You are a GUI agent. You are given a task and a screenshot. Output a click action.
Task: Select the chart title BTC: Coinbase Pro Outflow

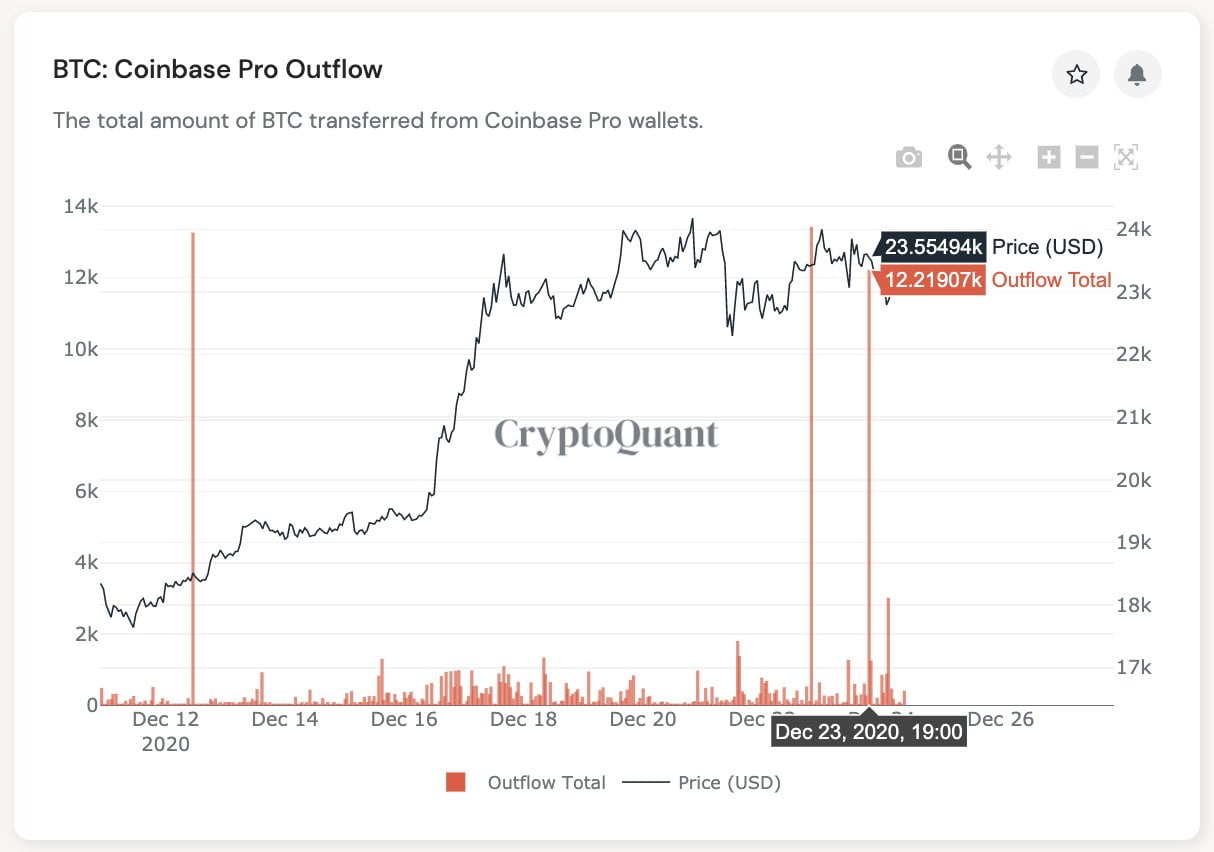pyautogui.click(x=216, y=69)
